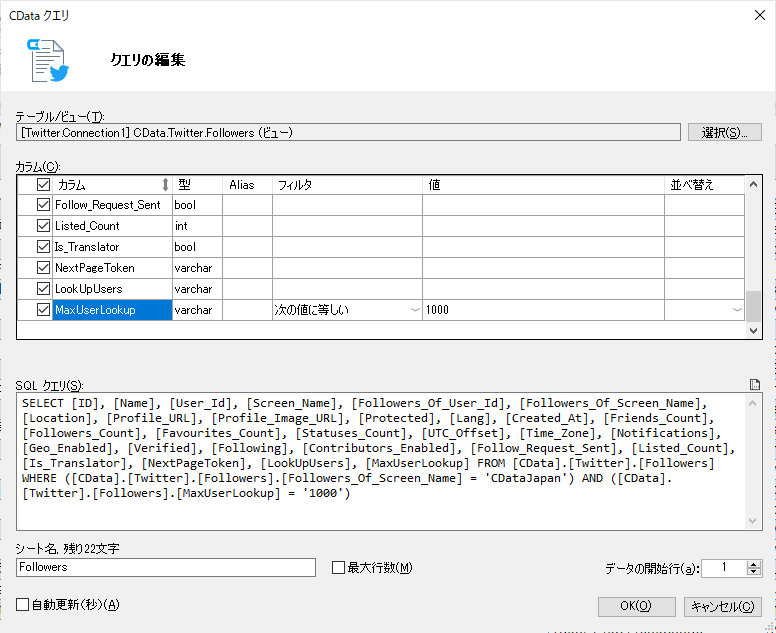The image size is (776, 633).
Task: Select the LookUpUsers column name cell
Action: pos(112,289)
